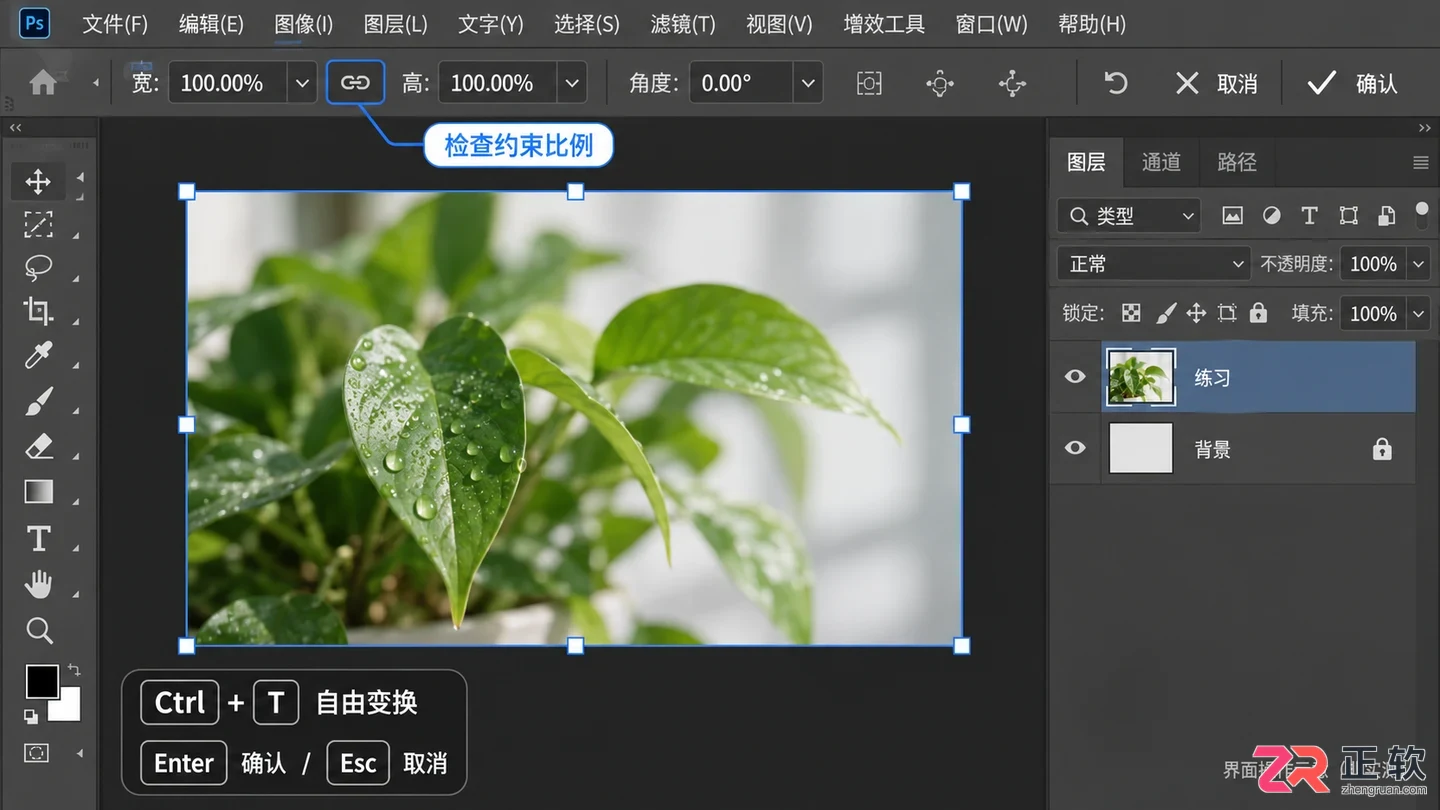Screen dimensions: 1440x810
Task: Open the 类型 layer filter dropdown
Action: tap(1129, 215)
